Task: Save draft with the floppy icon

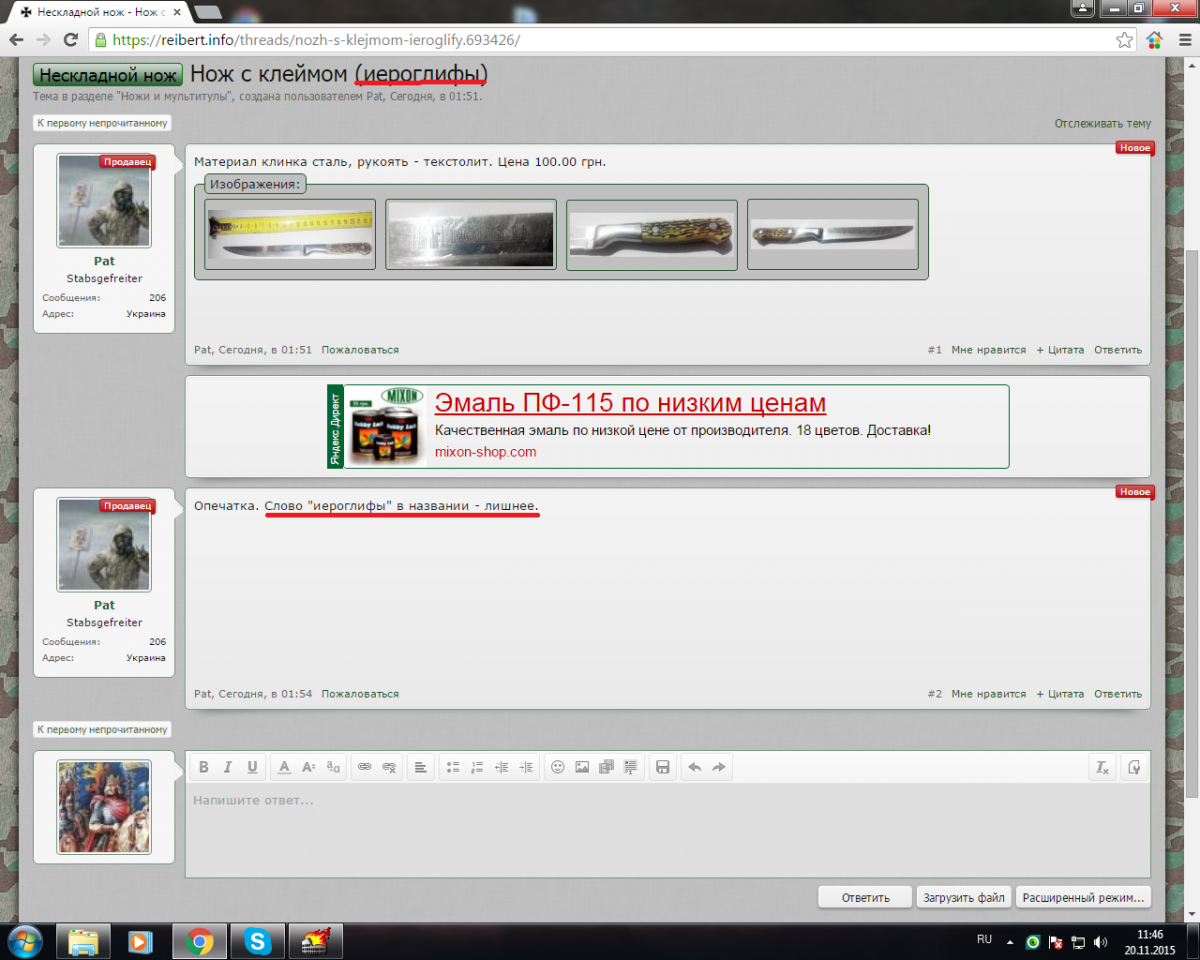Action: 662,767
